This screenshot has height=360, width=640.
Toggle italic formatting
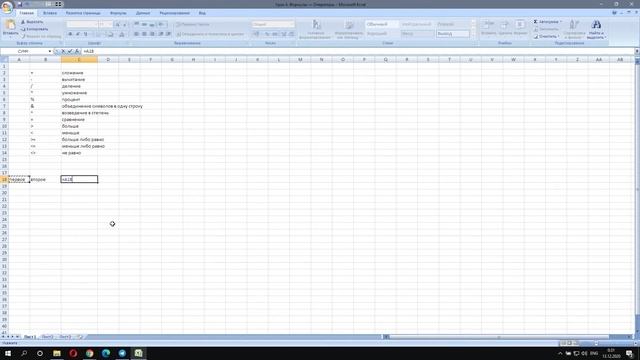click(78, 34)
